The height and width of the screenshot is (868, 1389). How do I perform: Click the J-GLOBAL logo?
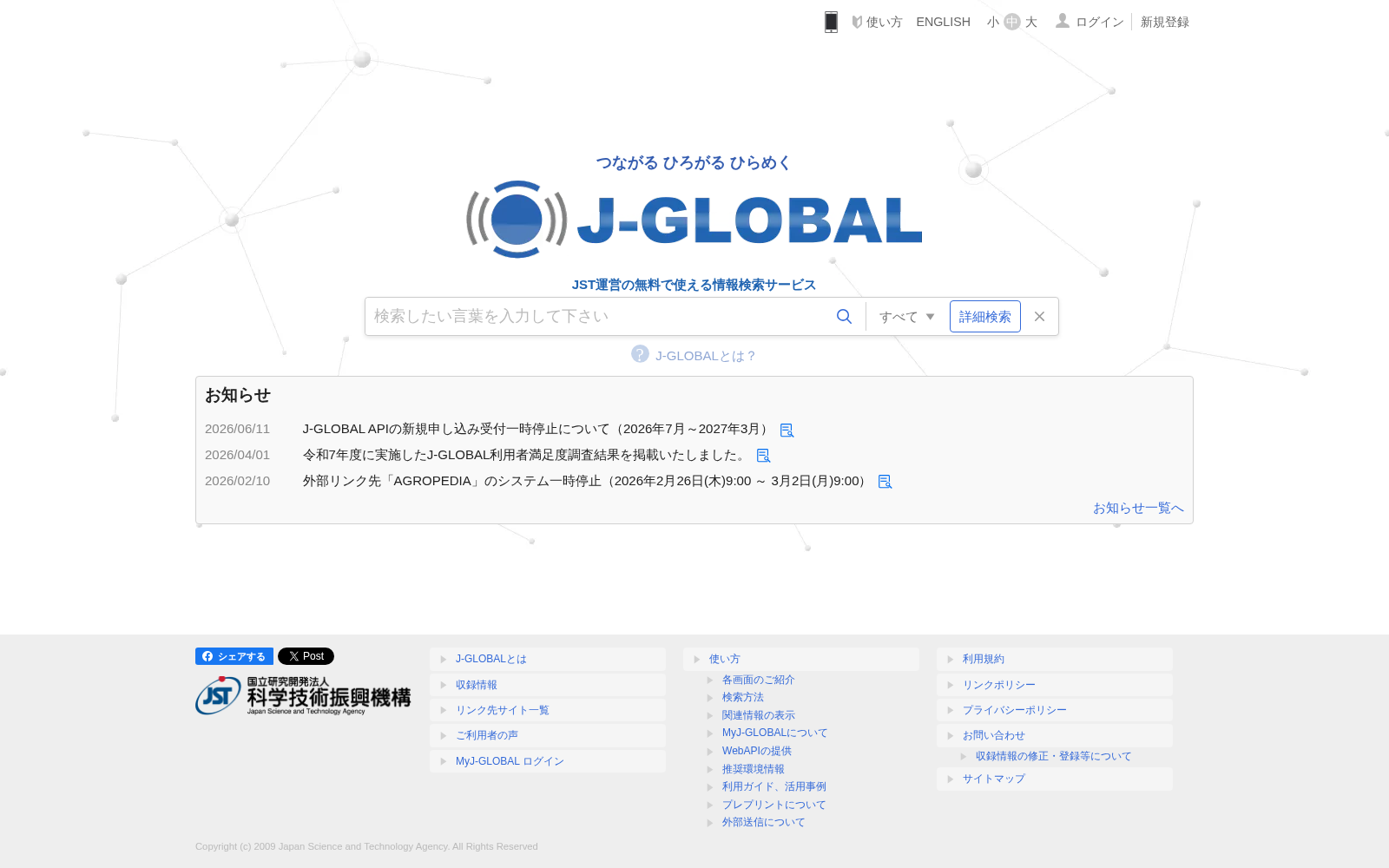(694, 220)
